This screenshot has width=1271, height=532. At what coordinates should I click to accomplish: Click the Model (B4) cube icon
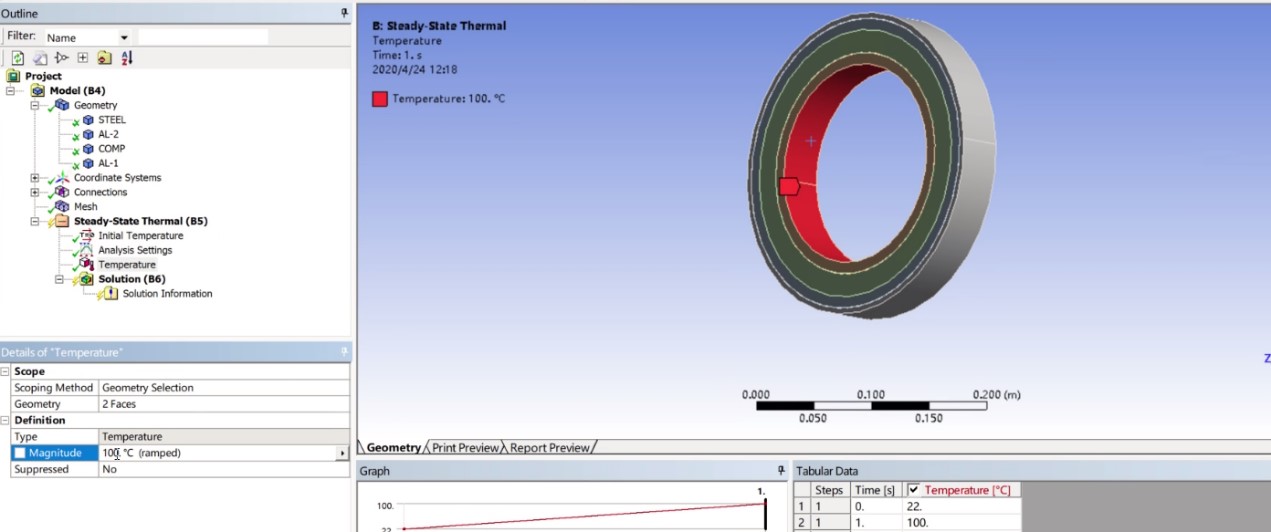(x=38, y=91)
